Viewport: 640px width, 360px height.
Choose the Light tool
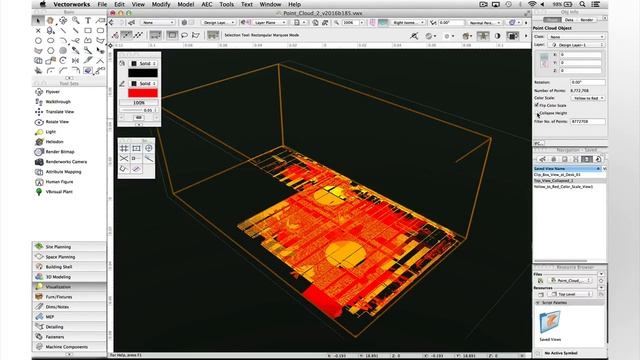[51, 131]
